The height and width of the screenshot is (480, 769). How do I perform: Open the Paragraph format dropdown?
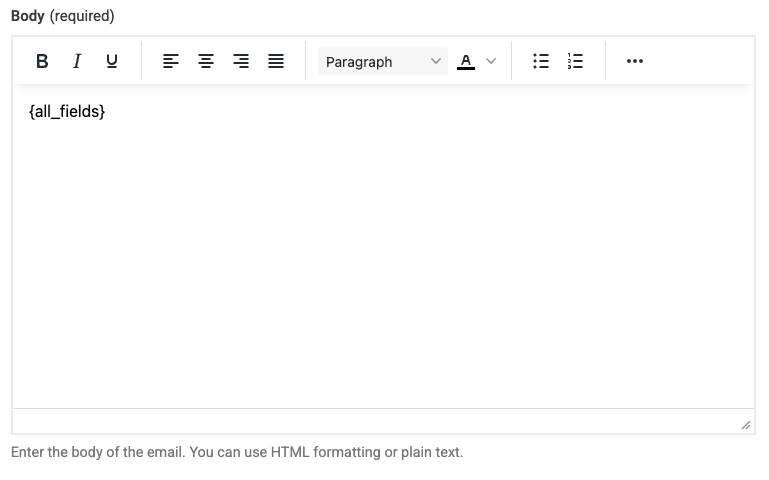(x=372, y=61)
